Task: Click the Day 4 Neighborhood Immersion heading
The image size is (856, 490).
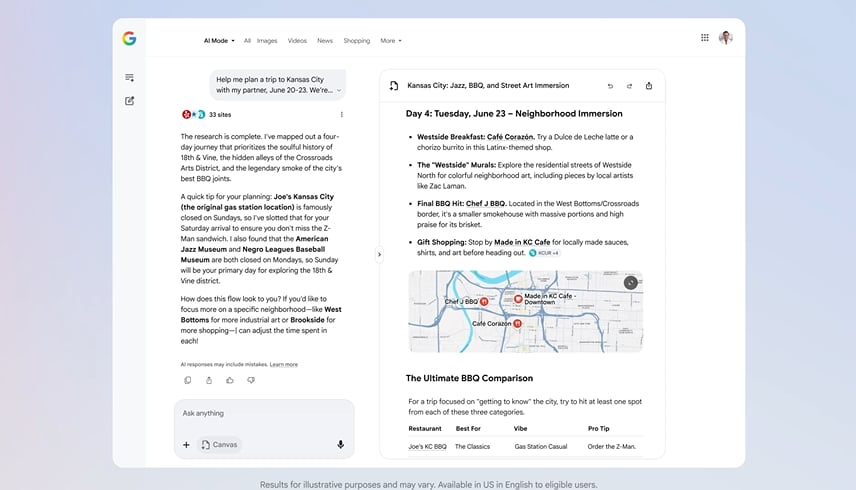Action: [514, 113]
